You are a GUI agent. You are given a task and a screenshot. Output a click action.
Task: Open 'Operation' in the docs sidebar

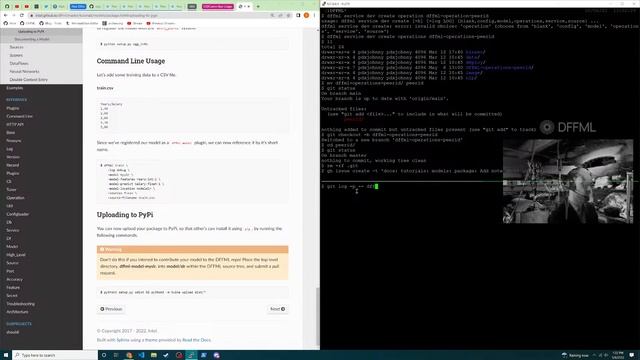tap(15, 198)
